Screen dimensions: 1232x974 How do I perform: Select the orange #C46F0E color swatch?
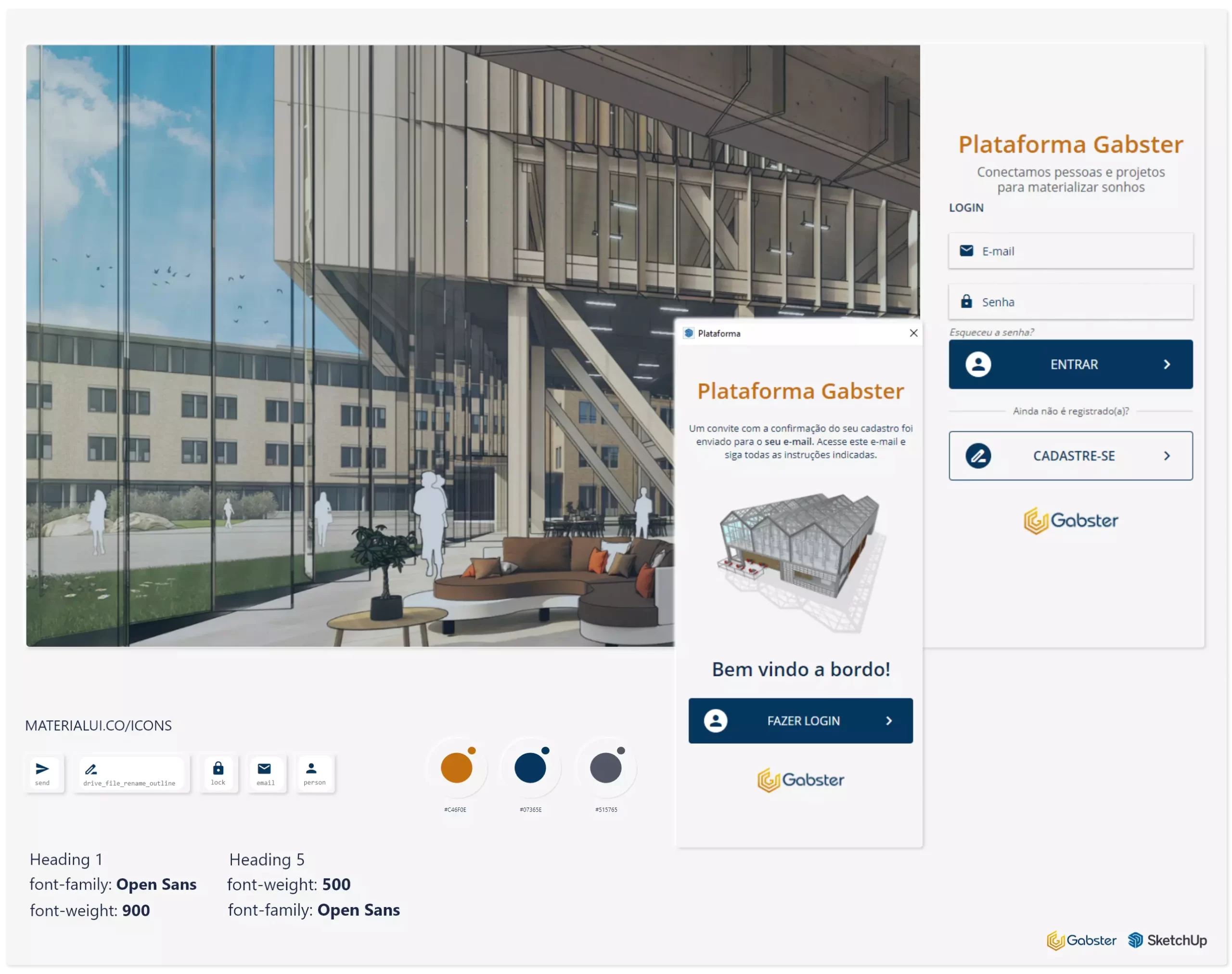tap(456, 767)
